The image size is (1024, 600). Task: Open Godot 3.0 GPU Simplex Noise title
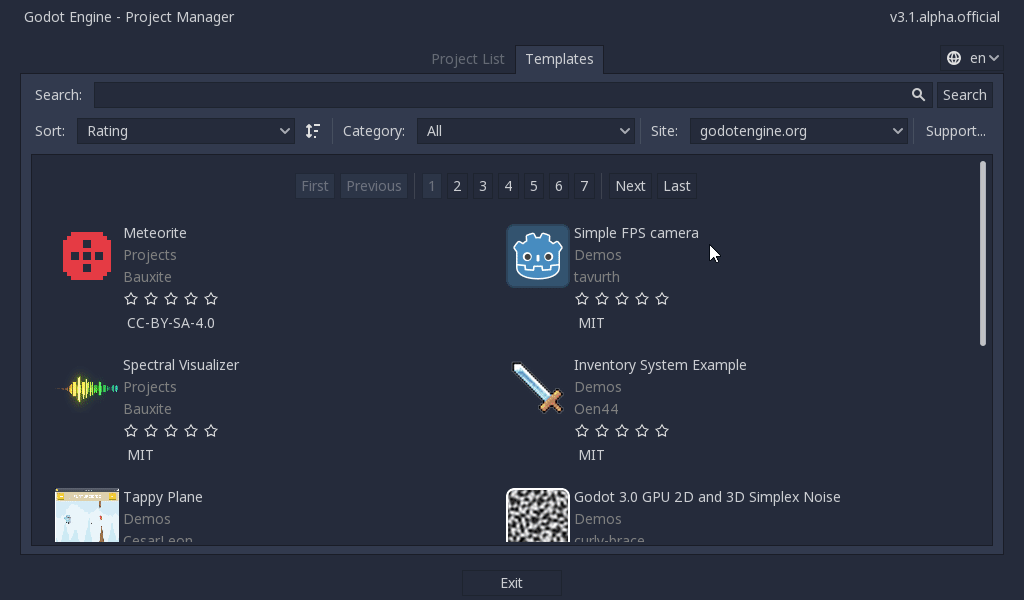[x=707, y=497]
